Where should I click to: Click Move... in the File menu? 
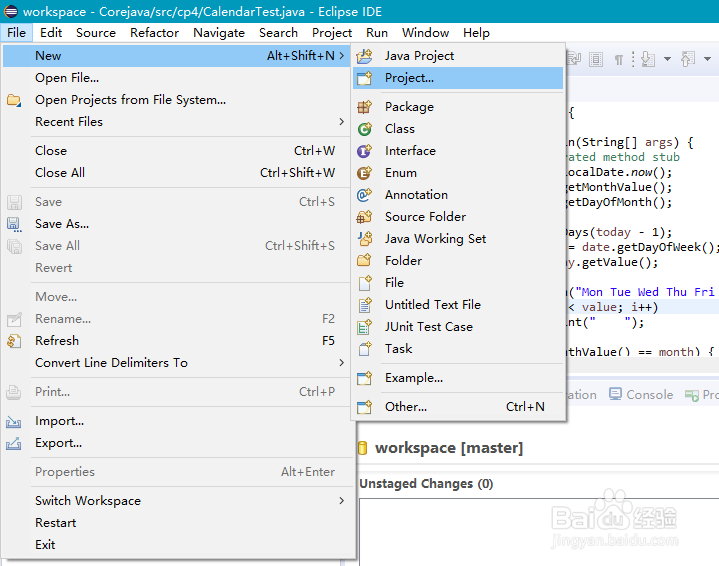point(176,297)
